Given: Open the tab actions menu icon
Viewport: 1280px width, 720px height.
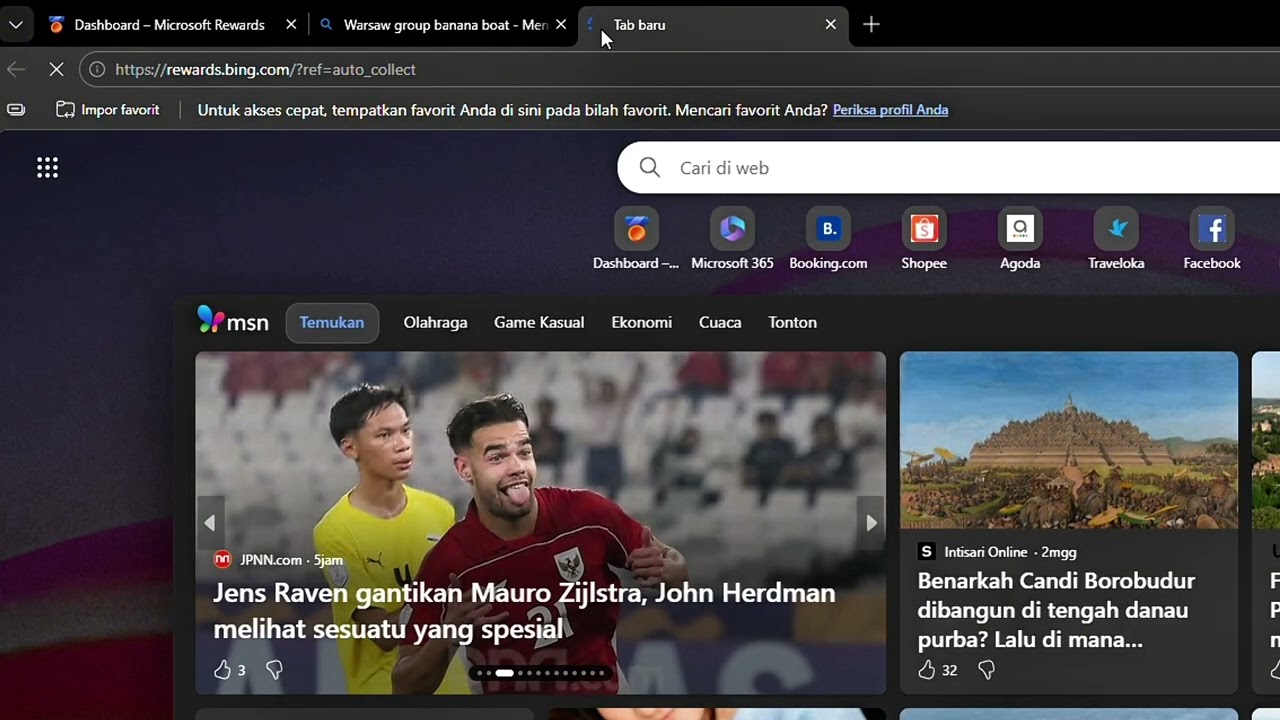Looking at the screenshot, I should pos(16,110).
